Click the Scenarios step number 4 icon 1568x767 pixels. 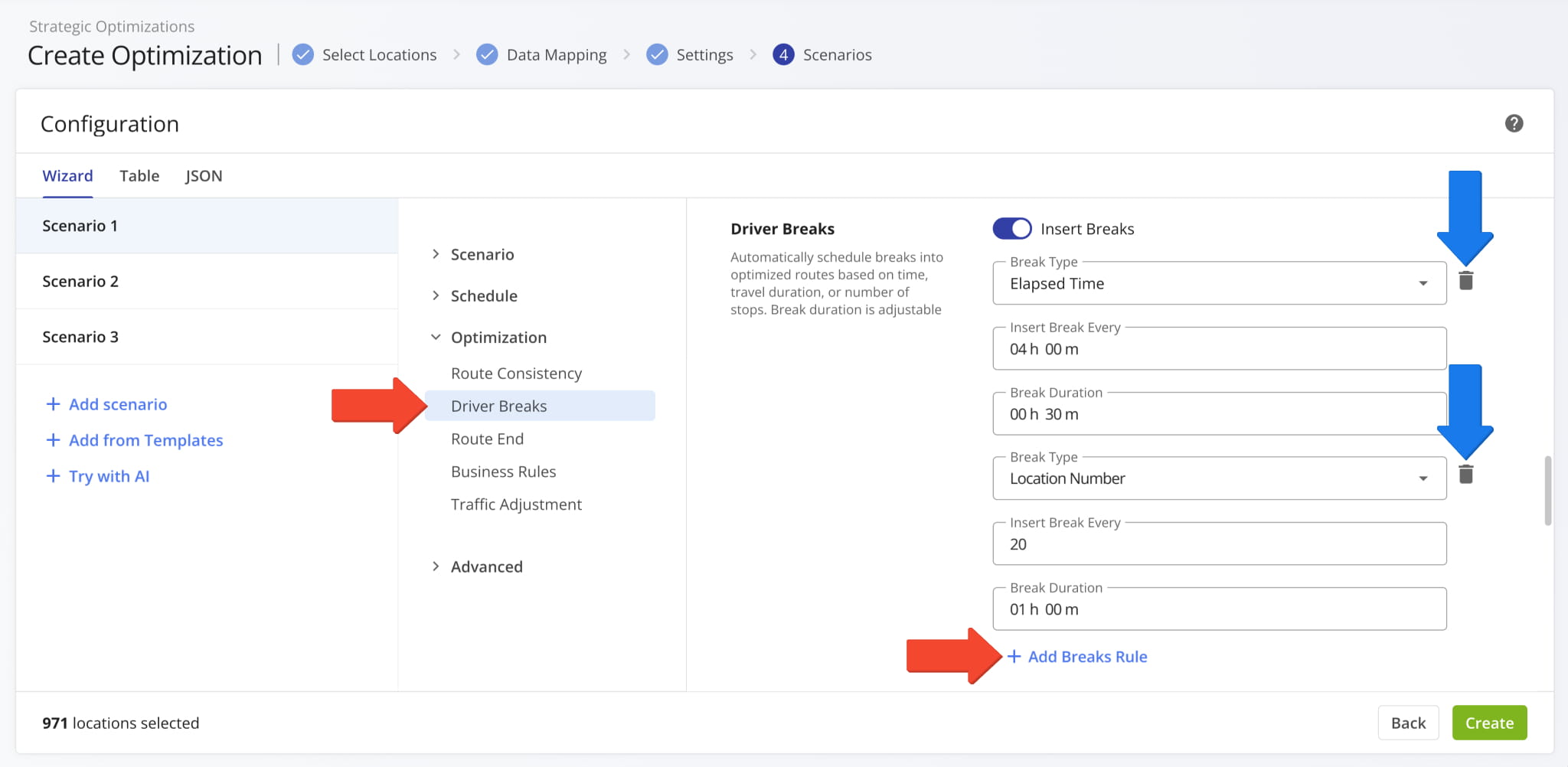[x=782, y=55]
